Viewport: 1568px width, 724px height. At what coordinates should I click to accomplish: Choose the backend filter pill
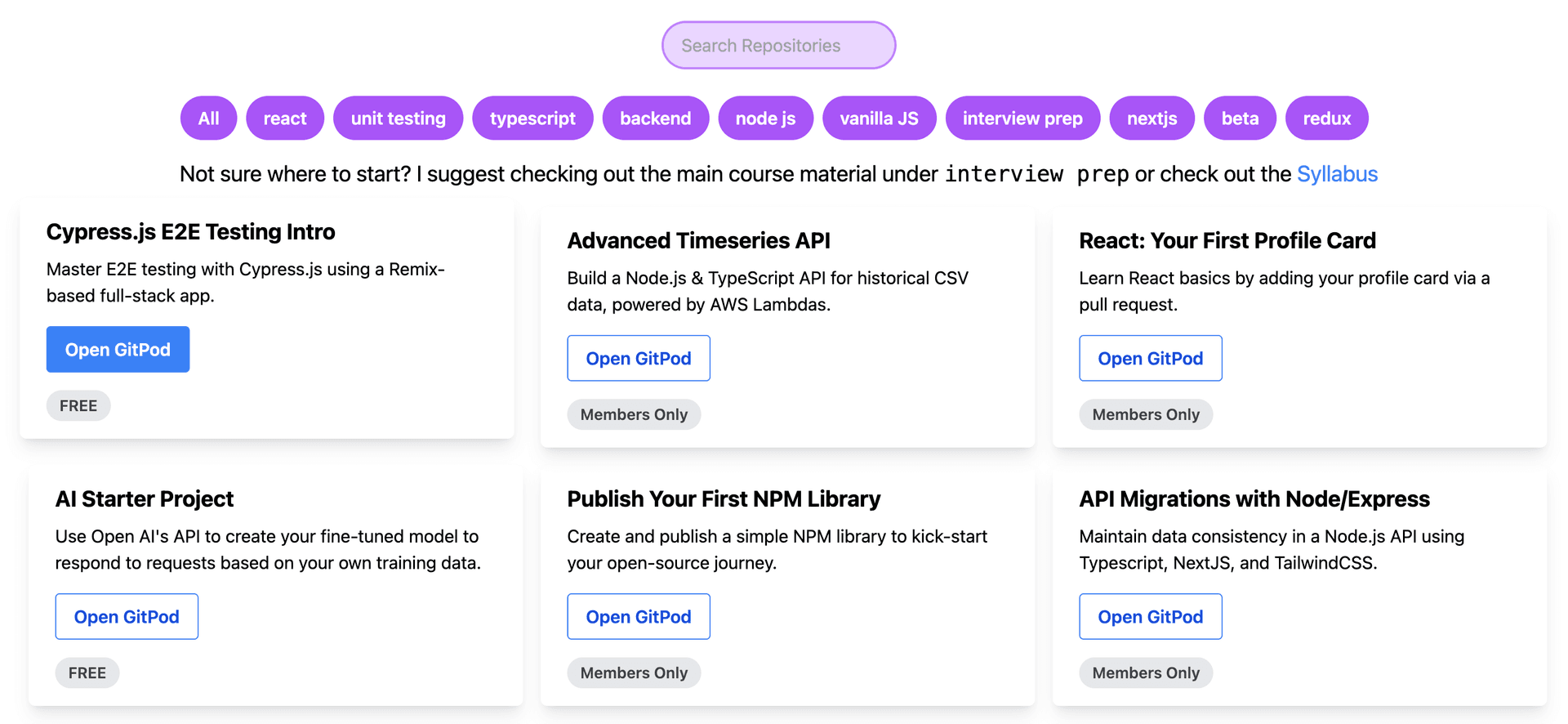pos(656,118)
